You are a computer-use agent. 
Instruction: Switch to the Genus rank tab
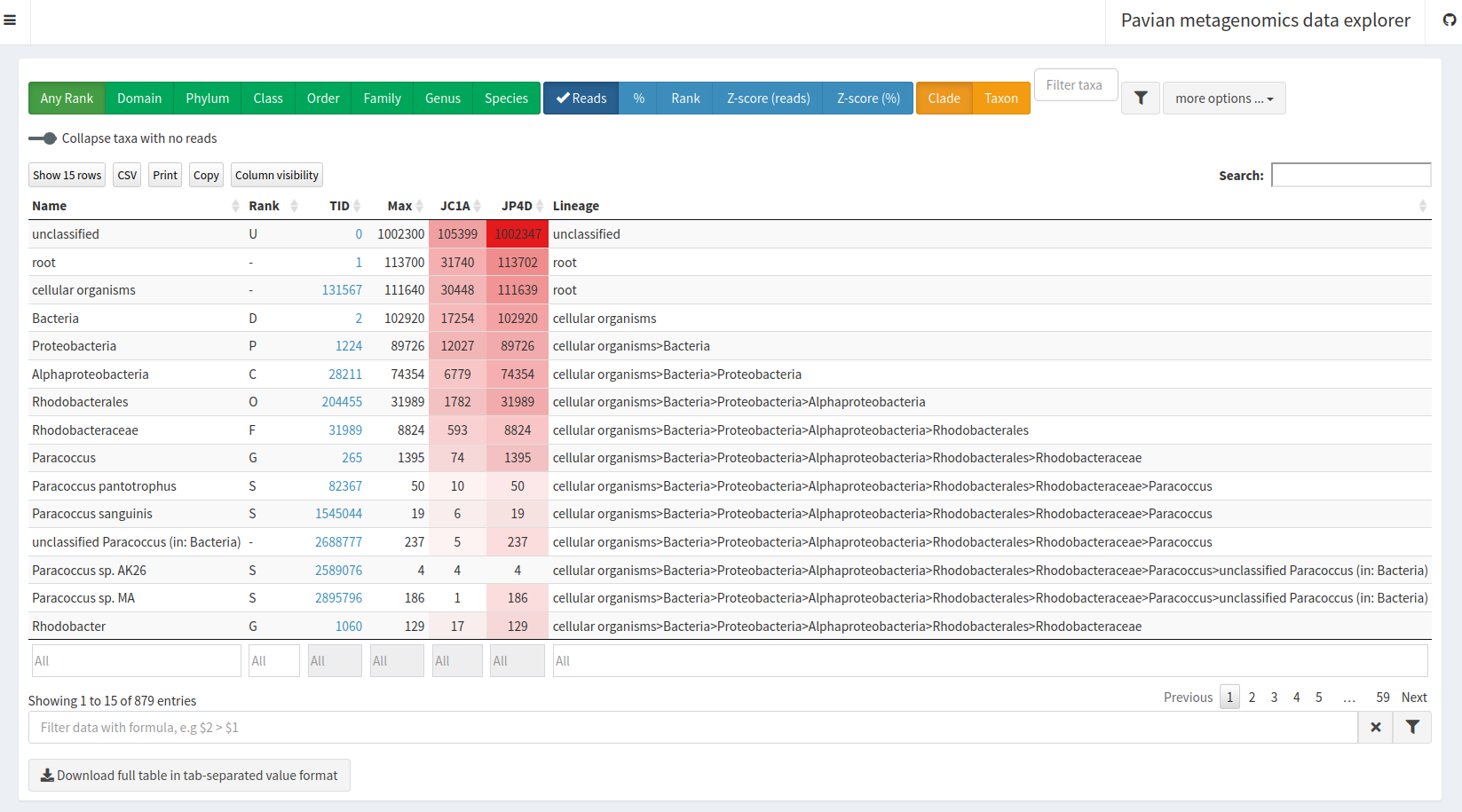coord(442,99)
